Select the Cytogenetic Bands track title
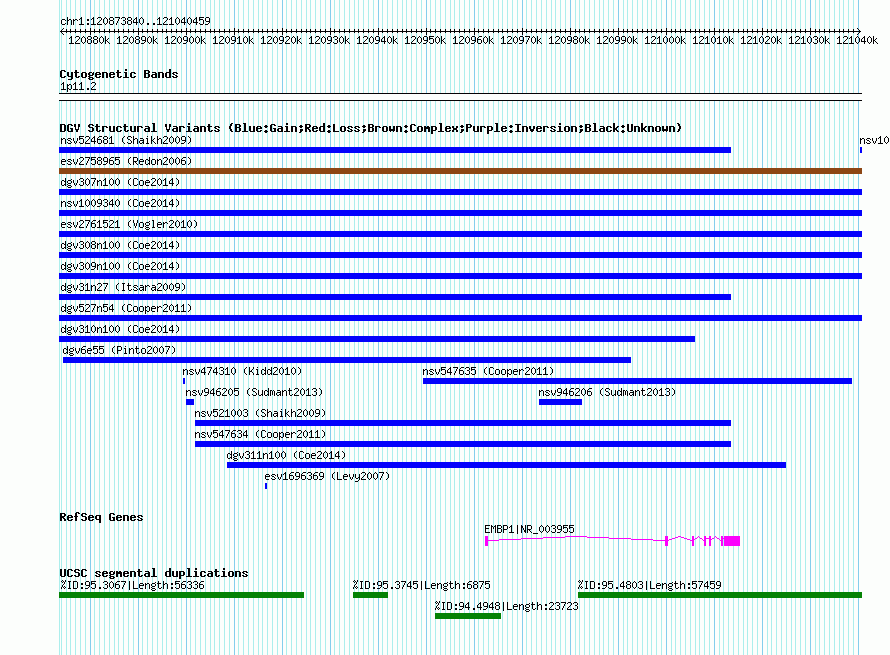Viewport: 890px width, 655px height. tap(119, 74)
